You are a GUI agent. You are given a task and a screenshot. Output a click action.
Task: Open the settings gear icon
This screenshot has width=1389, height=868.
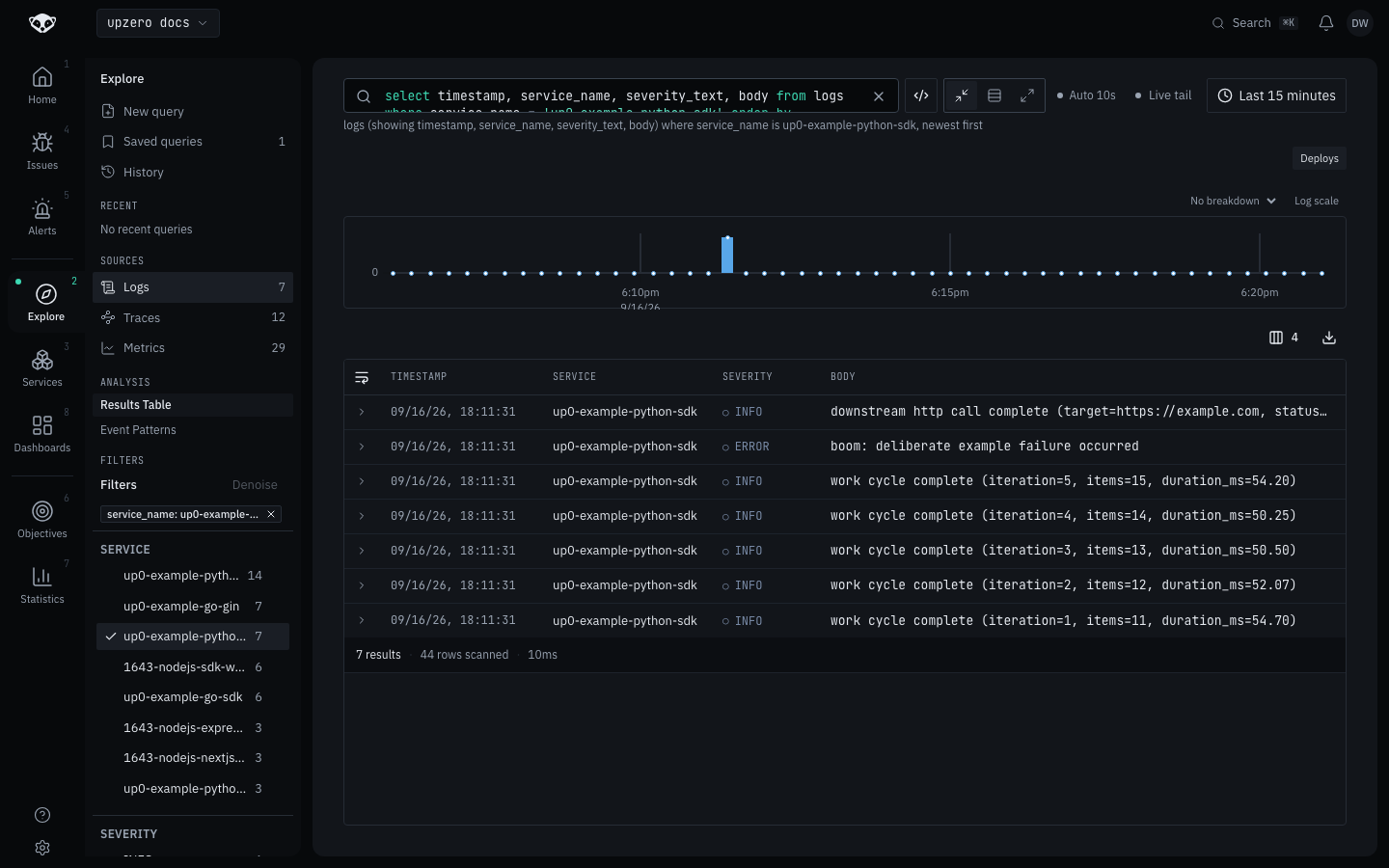[42, 848]
